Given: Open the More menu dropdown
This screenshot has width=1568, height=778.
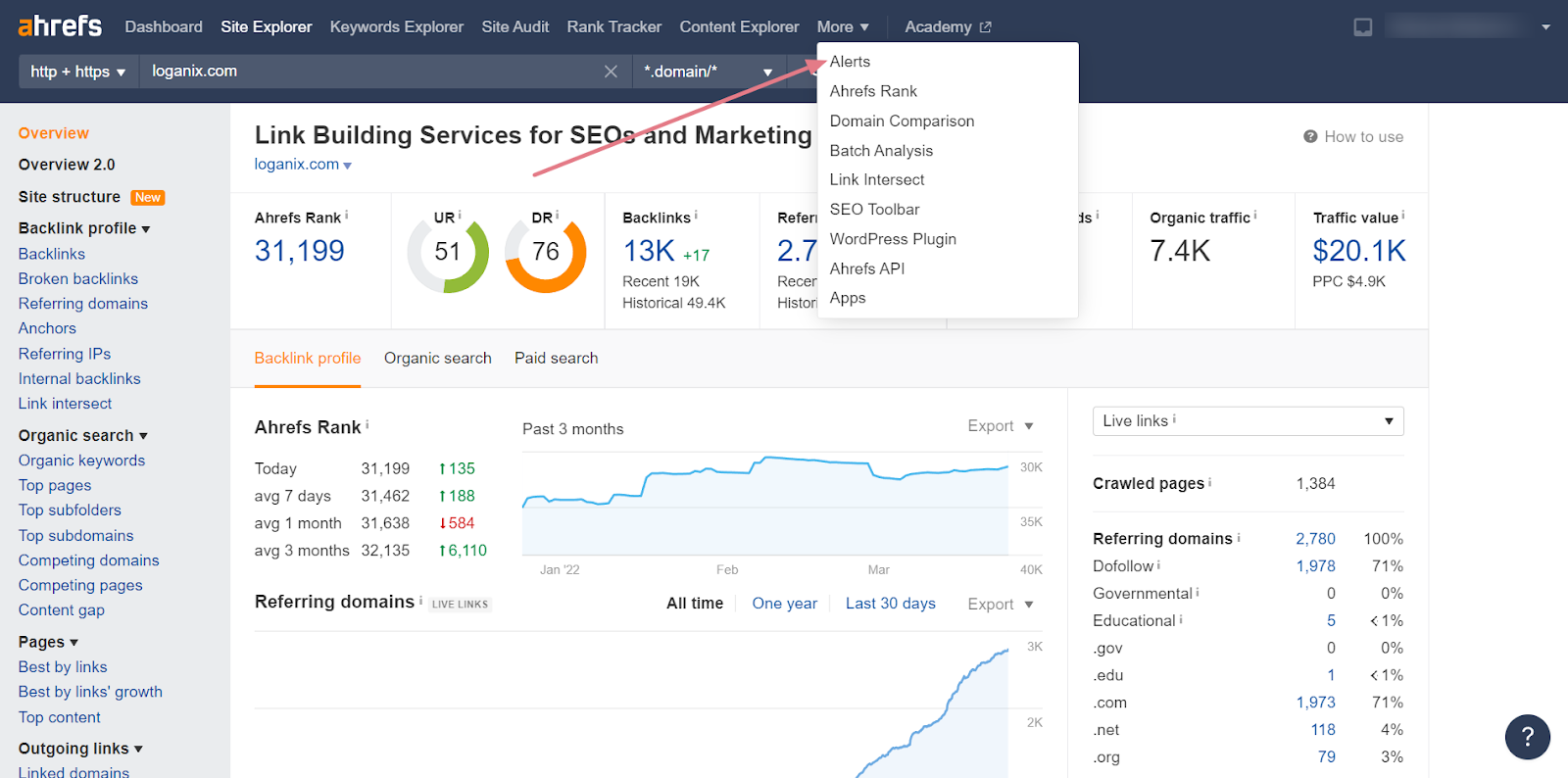Looking at the screenshot, I should click(843, 27).
